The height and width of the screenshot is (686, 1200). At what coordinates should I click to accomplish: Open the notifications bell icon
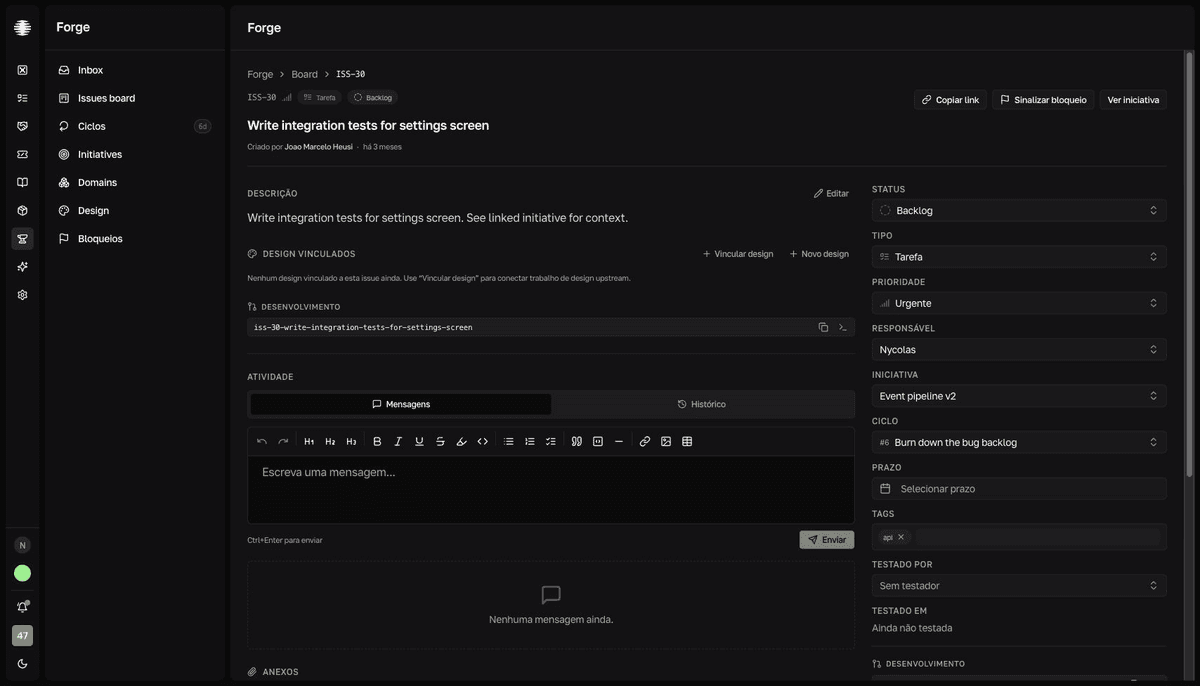22,607
